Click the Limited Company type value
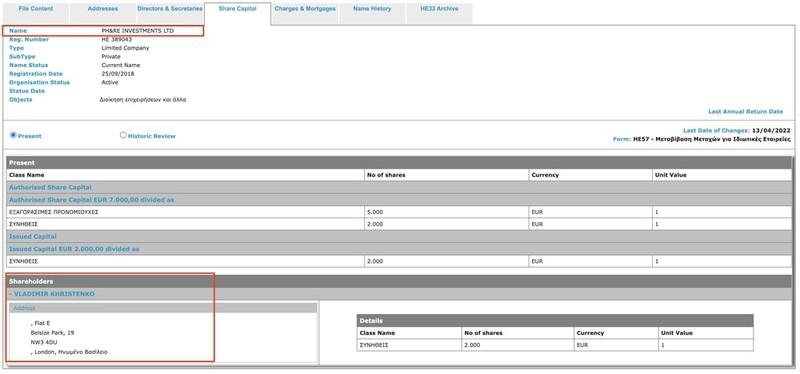 [125, 48]
